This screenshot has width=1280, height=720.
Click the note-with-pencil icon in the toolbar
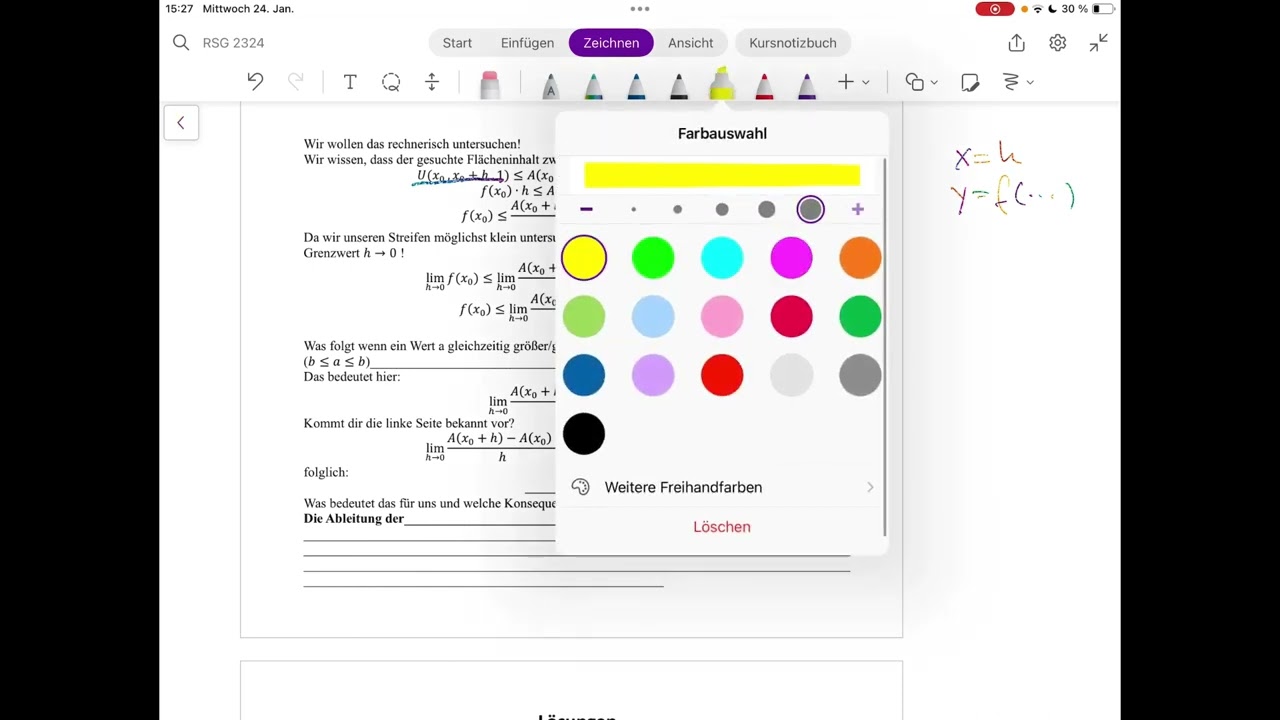pos(969,82)
